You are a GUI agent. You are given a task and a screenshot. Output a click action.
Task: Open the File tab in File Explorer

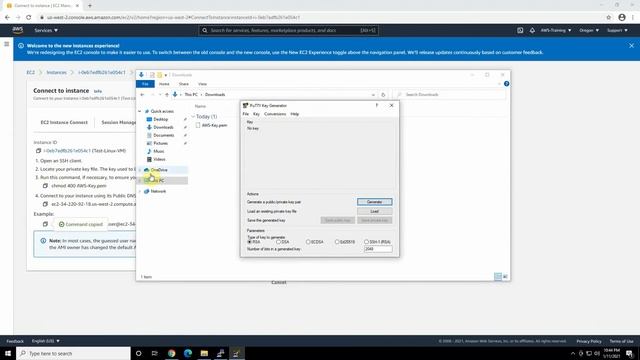(x=145, y=84)
